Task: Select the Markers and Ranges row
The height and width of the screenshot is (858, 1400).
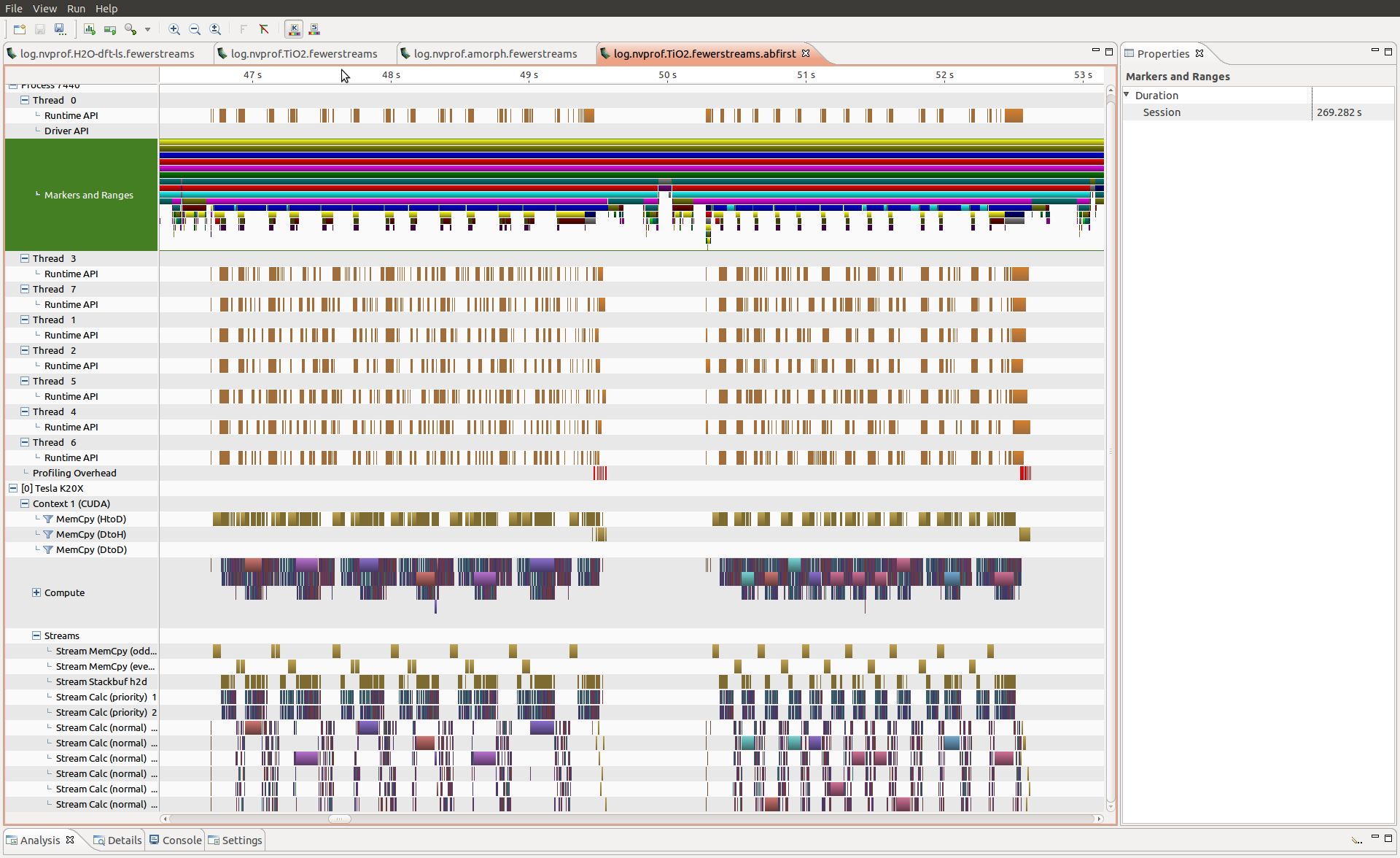Action: 88,195
